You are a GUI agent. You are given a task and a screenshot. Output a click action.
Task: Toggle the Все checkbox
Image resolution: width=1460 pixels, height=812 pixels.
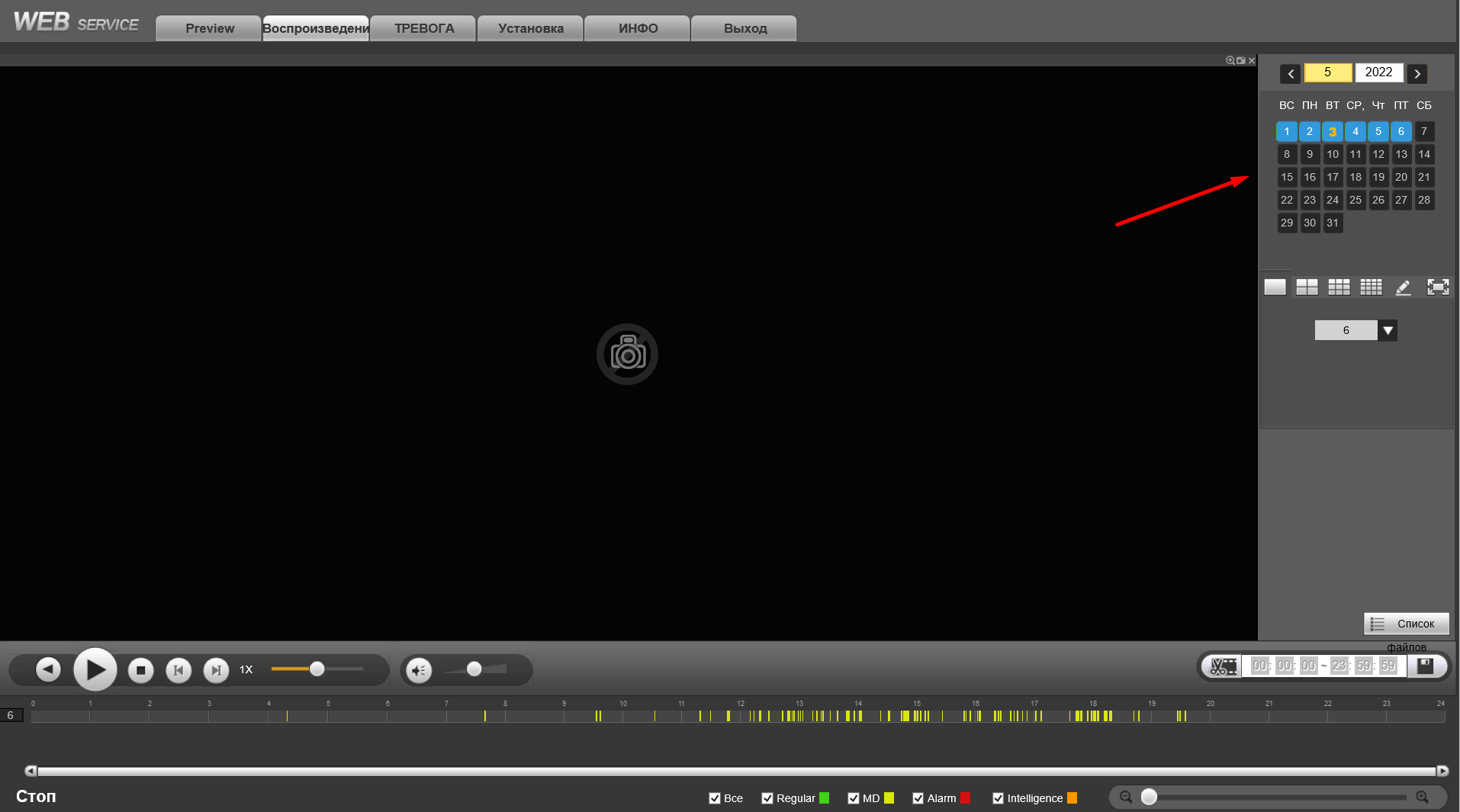coord(715,798)
